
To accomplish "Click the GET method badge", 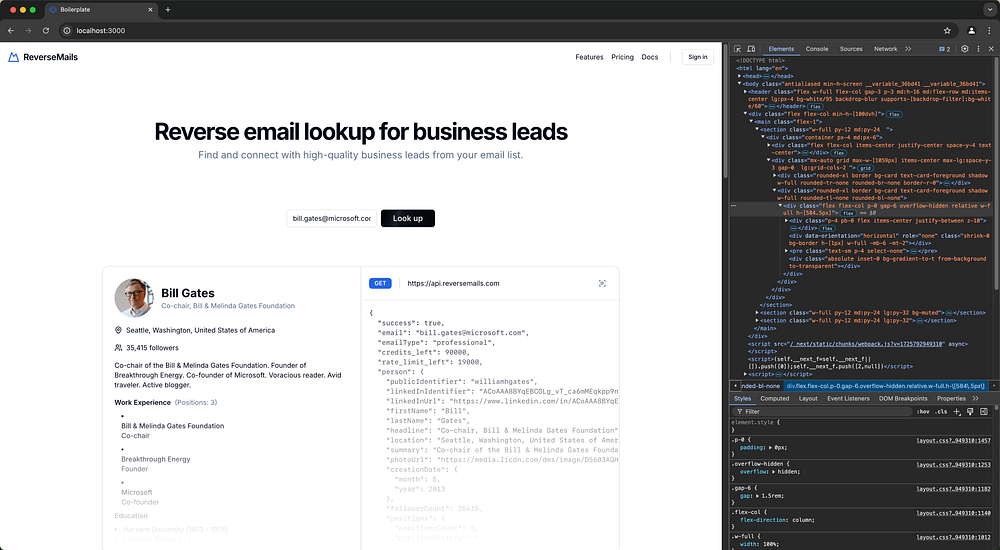I will (380, 283).
